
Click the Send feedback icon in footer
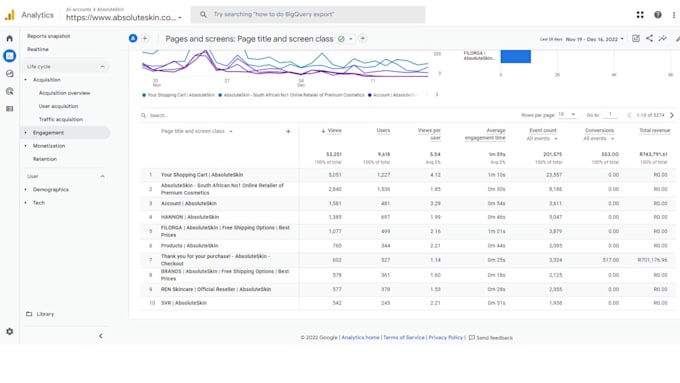472,337
